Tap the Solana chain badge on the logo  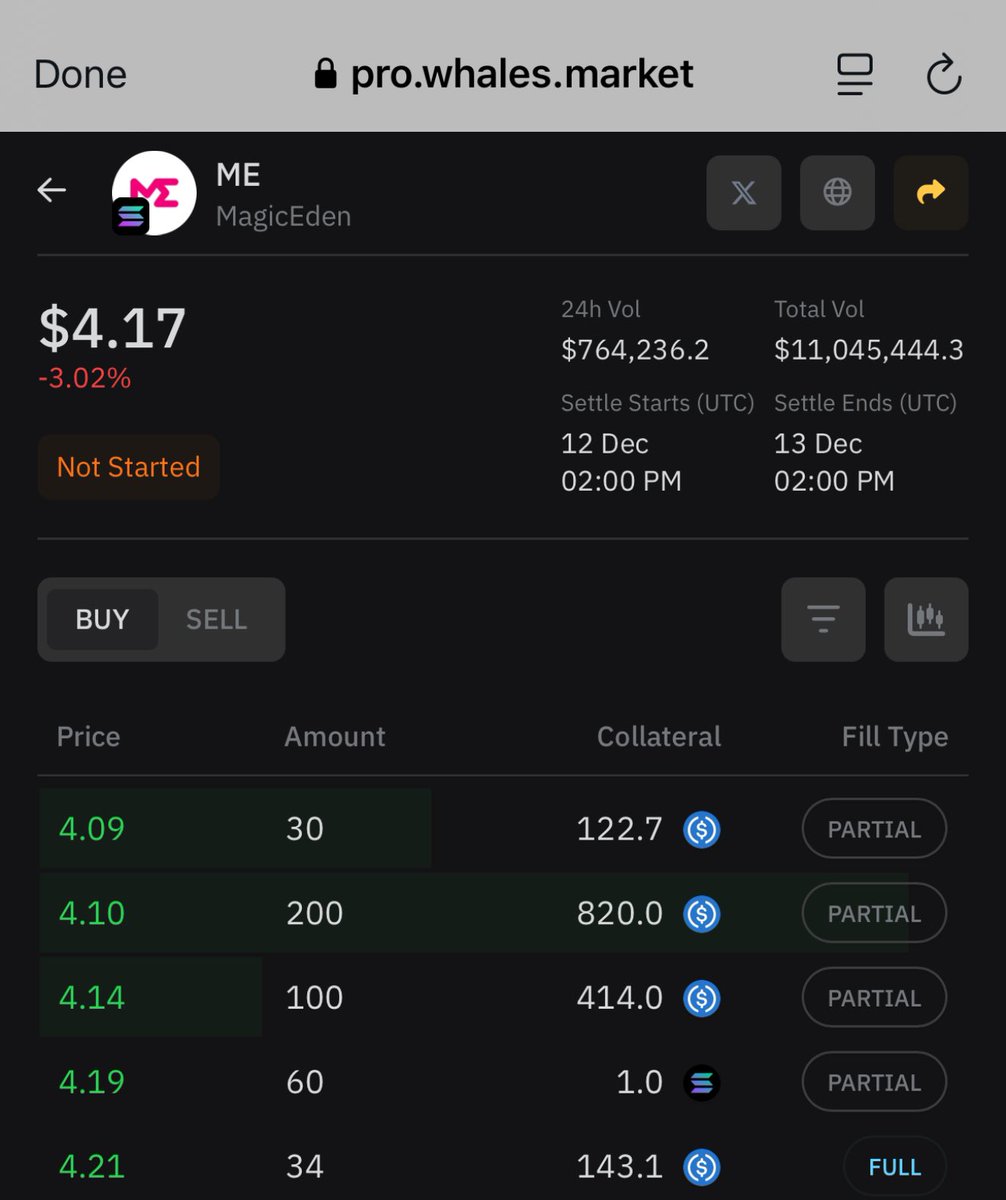[x=131, y=216]
